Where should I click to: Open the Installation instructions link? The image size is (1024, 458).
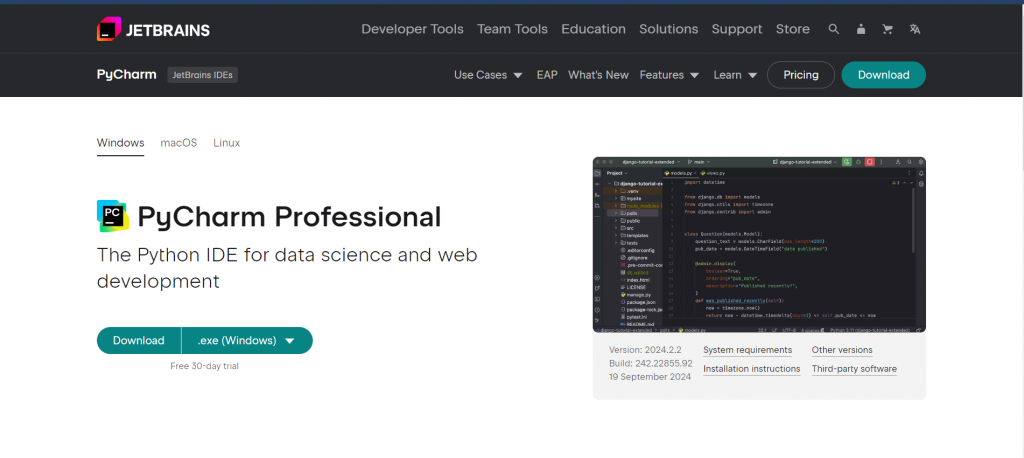(751, 369)
